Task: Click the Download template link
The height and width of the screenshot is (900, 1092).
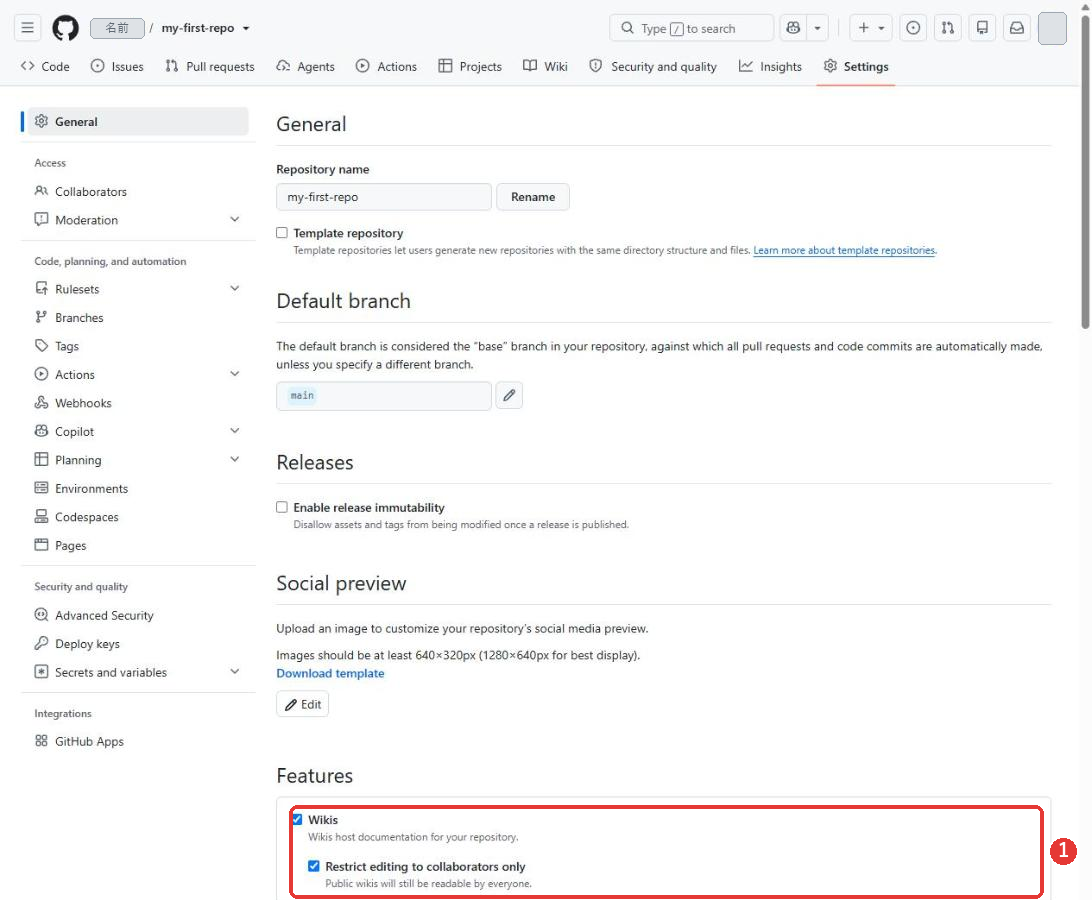Action: click(330, 674)
